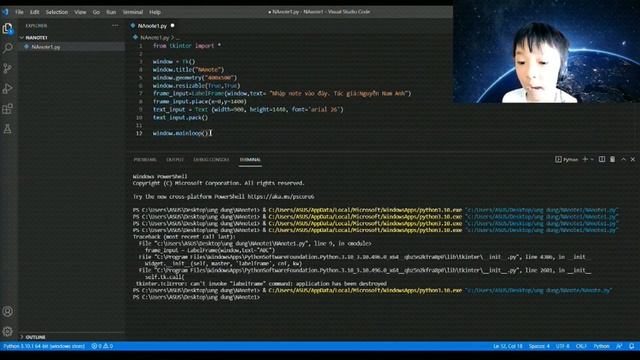Click the frame_input.place code line
Screen dimensions: 640x360
[200, 102]
